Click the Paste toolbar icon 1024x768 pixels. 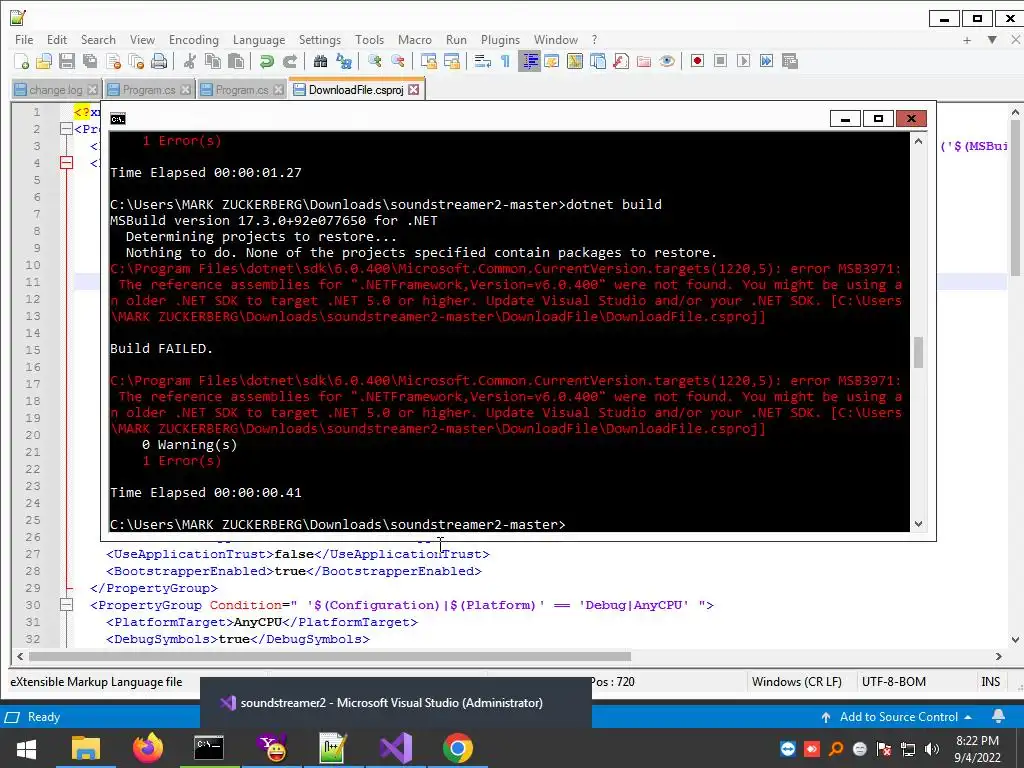tap(236, 61)
